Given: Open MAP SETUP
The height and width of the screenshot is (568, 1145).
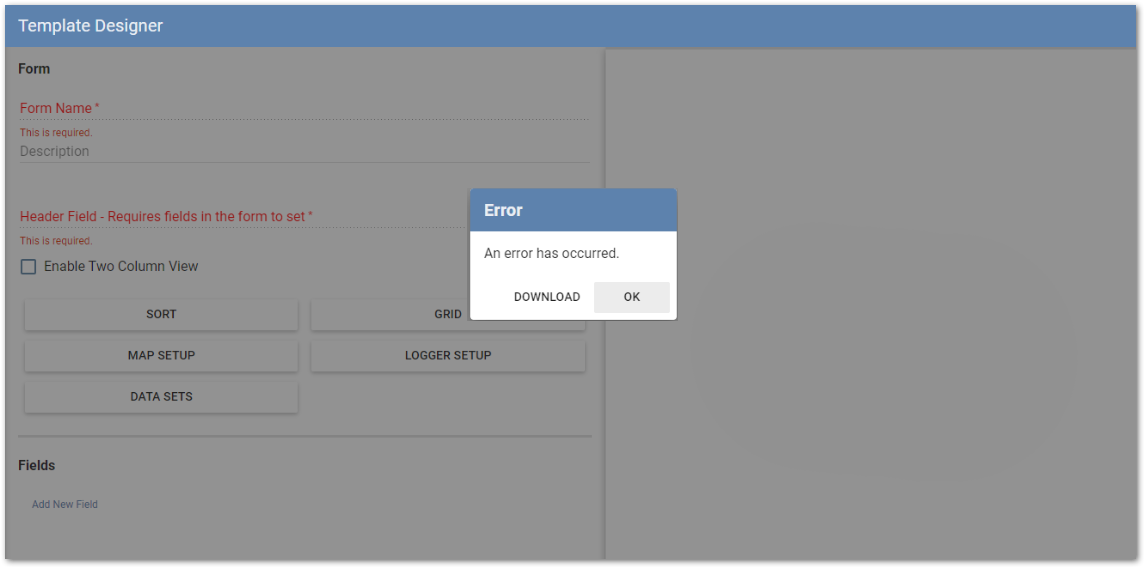Looking at the screenshot, I should coord(161,355).
